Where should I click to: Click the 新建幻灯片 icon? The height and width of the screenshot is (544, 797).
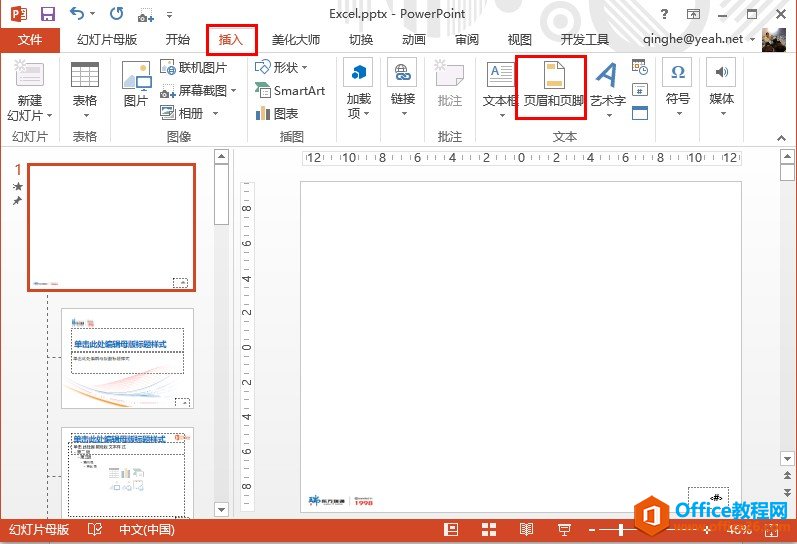[29, 75]
